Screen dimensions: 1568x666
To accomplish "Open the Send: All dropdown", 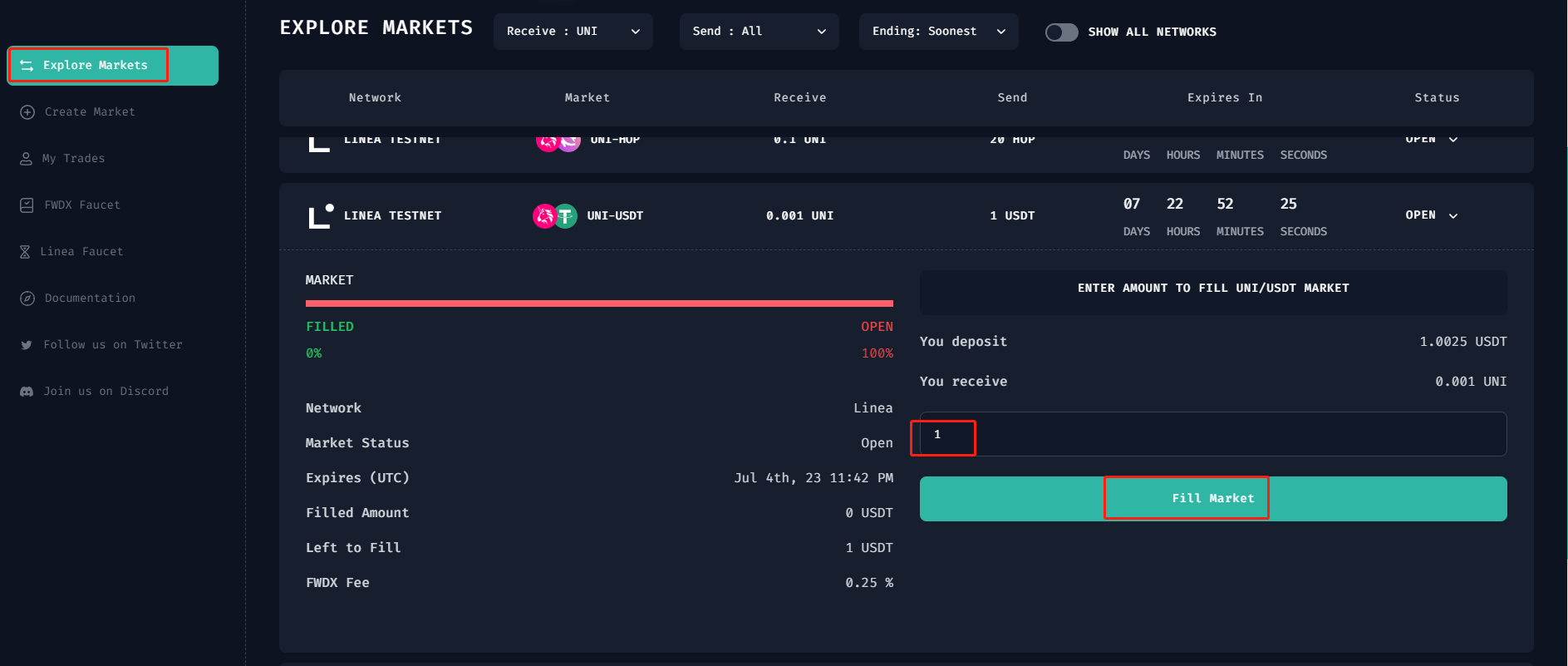I will tap(759, 32).
